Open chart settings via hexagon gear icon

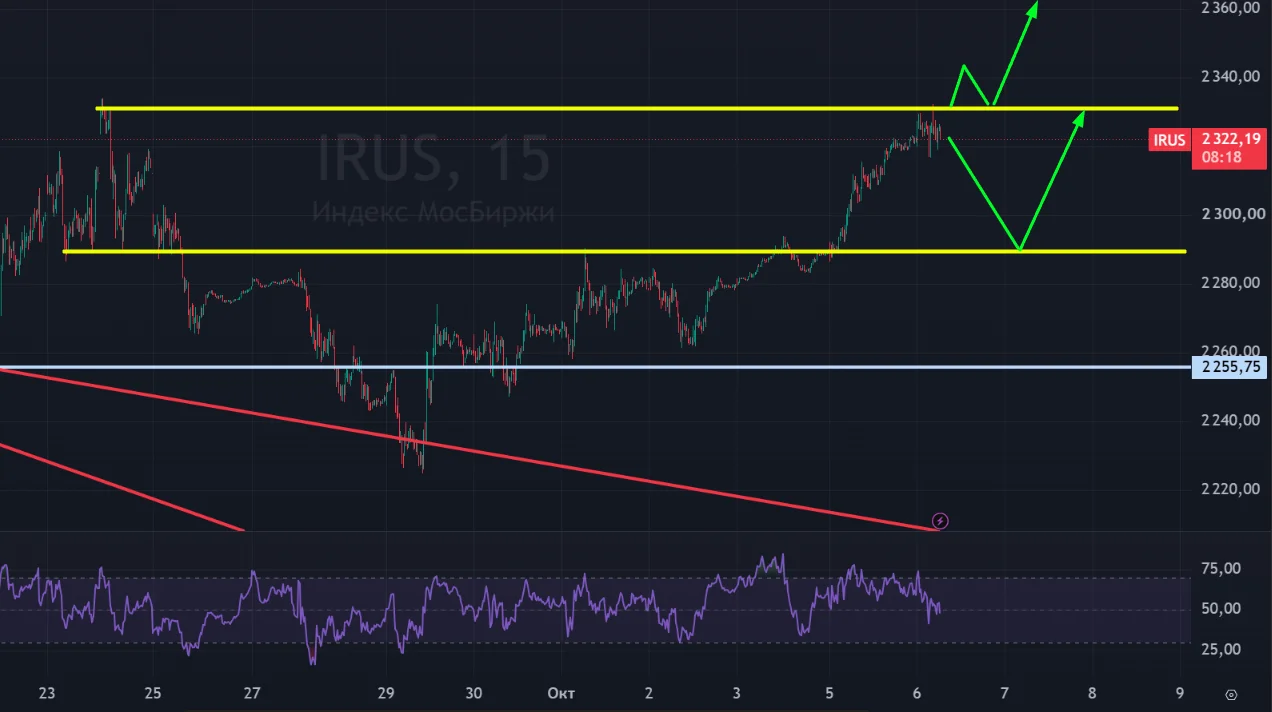tap(1233, 693)
